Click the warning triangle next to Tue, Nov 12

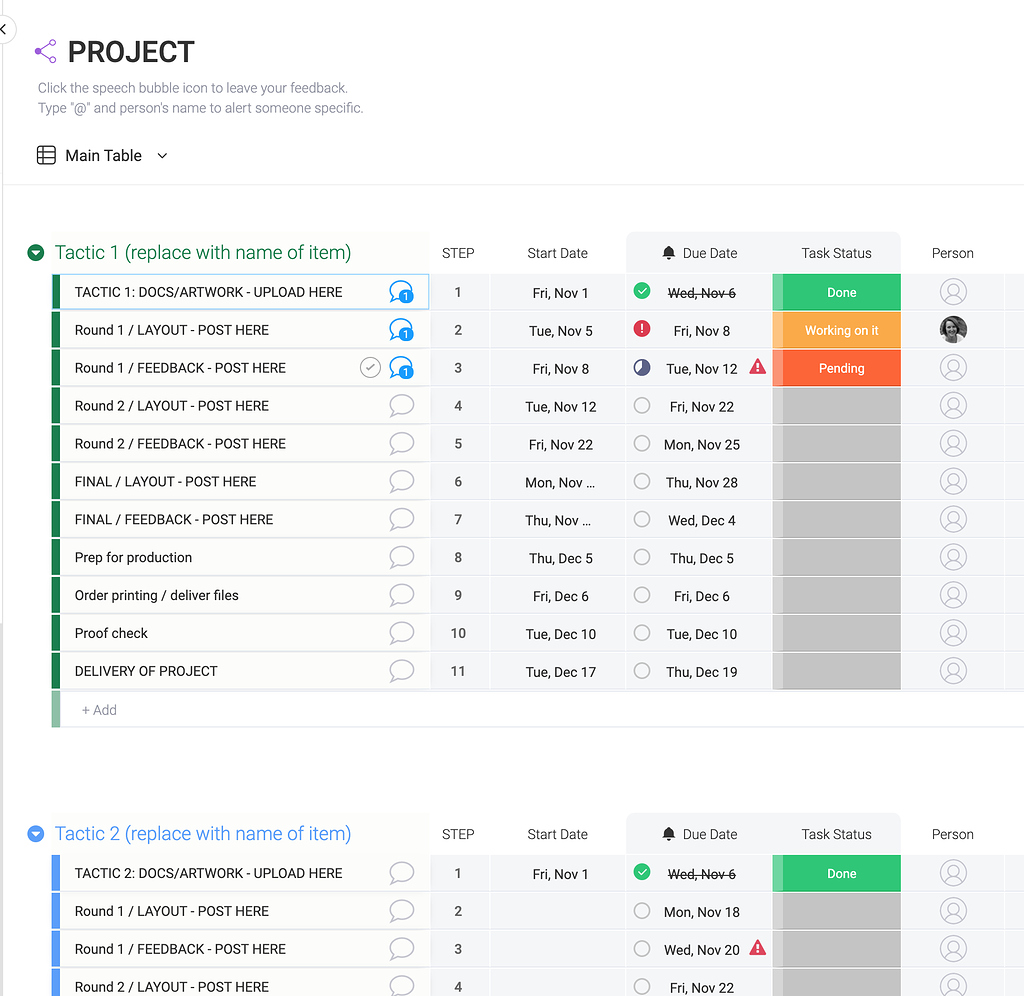coord(758,367)
